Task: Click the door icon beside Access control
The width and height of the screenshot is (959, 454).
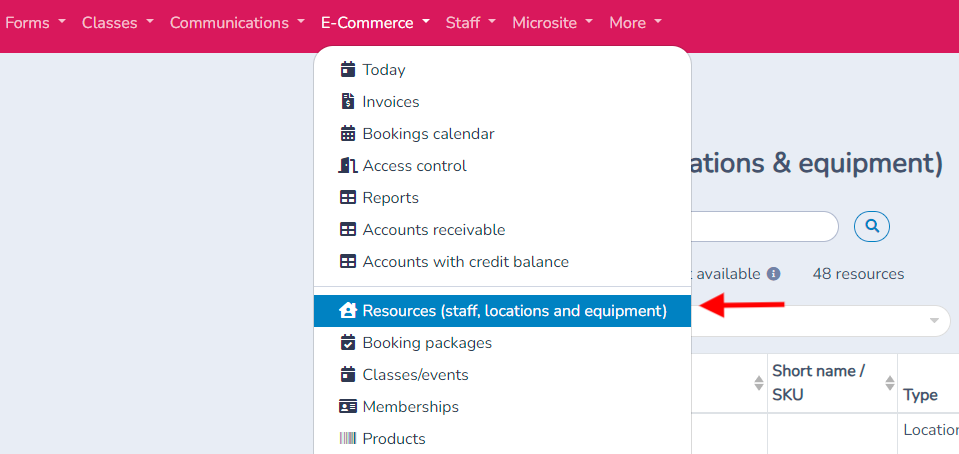Action: (347, 165)
